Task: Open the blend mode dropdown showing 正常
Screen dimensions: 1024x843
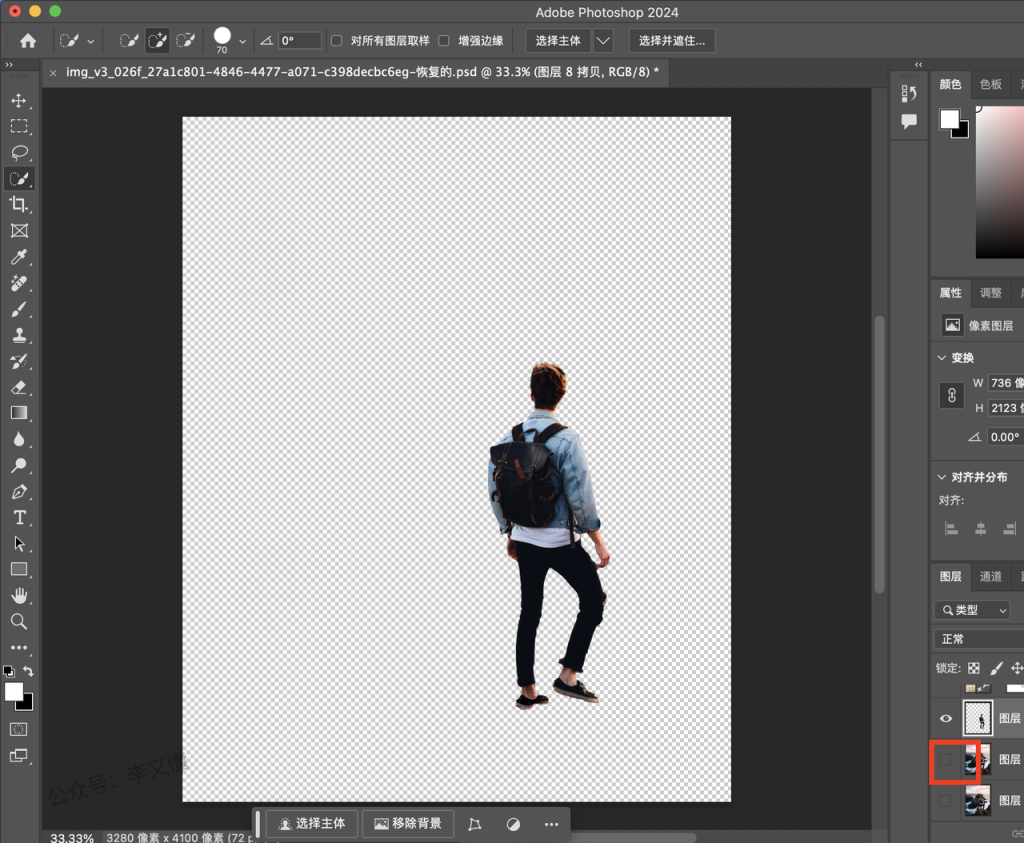Action: (979, 639)
